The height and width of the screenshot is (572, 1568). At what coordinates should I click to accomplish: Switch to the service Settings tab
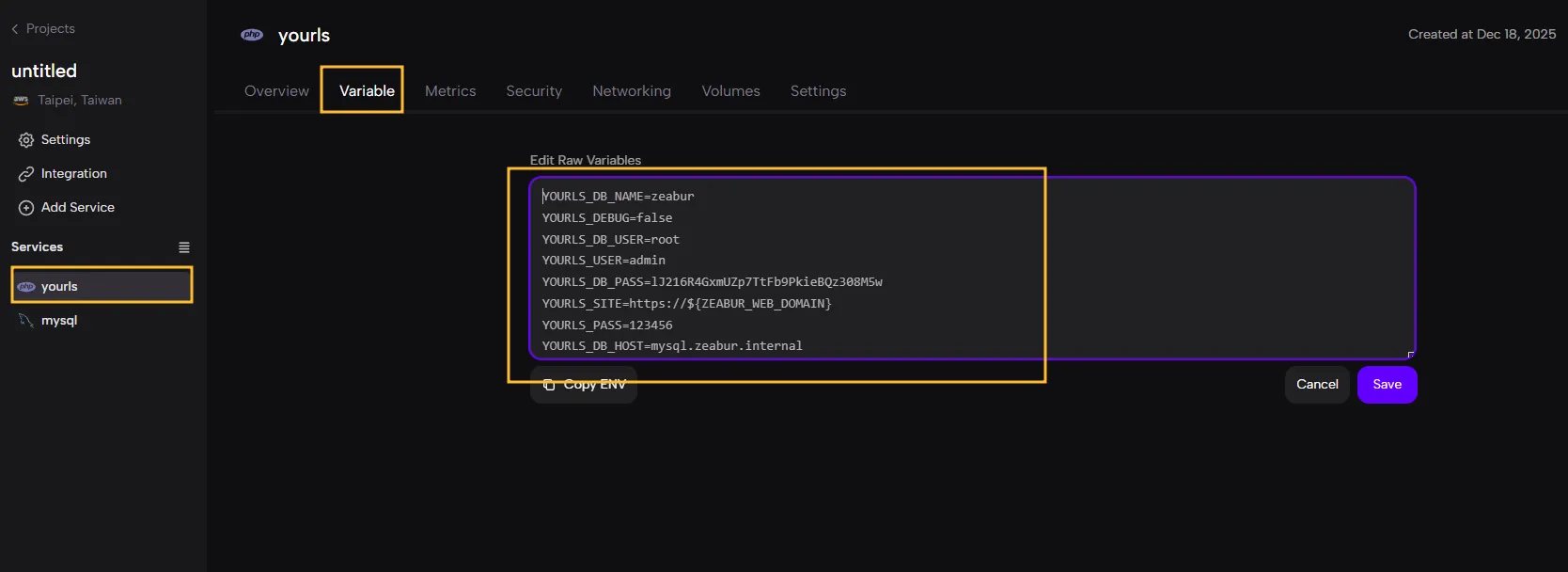[x=818, y=91]
